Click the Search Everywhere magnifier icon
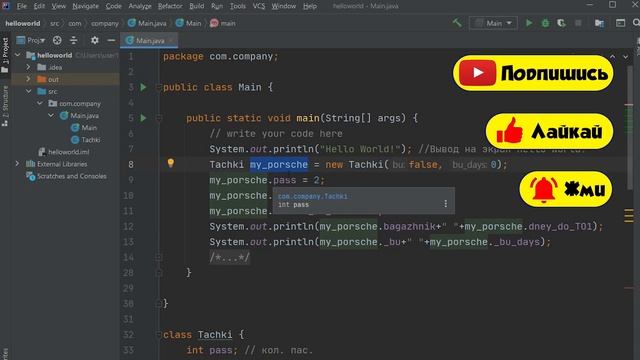The height and width of the screenshot is (360, 640). click(636, 23)
